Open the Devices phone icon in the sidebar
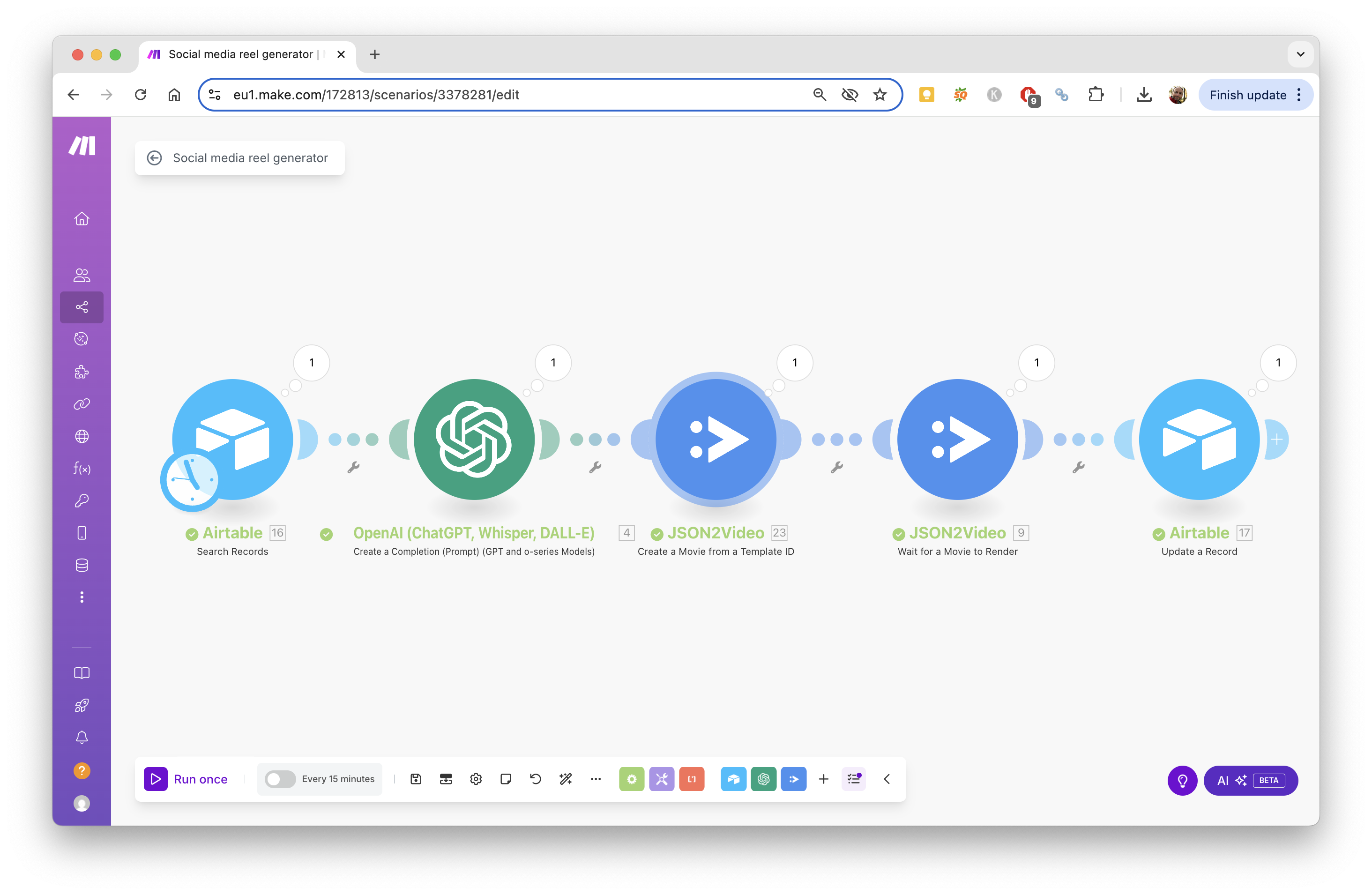Screen dimensions: 1372x895 [x=82, y=533]
